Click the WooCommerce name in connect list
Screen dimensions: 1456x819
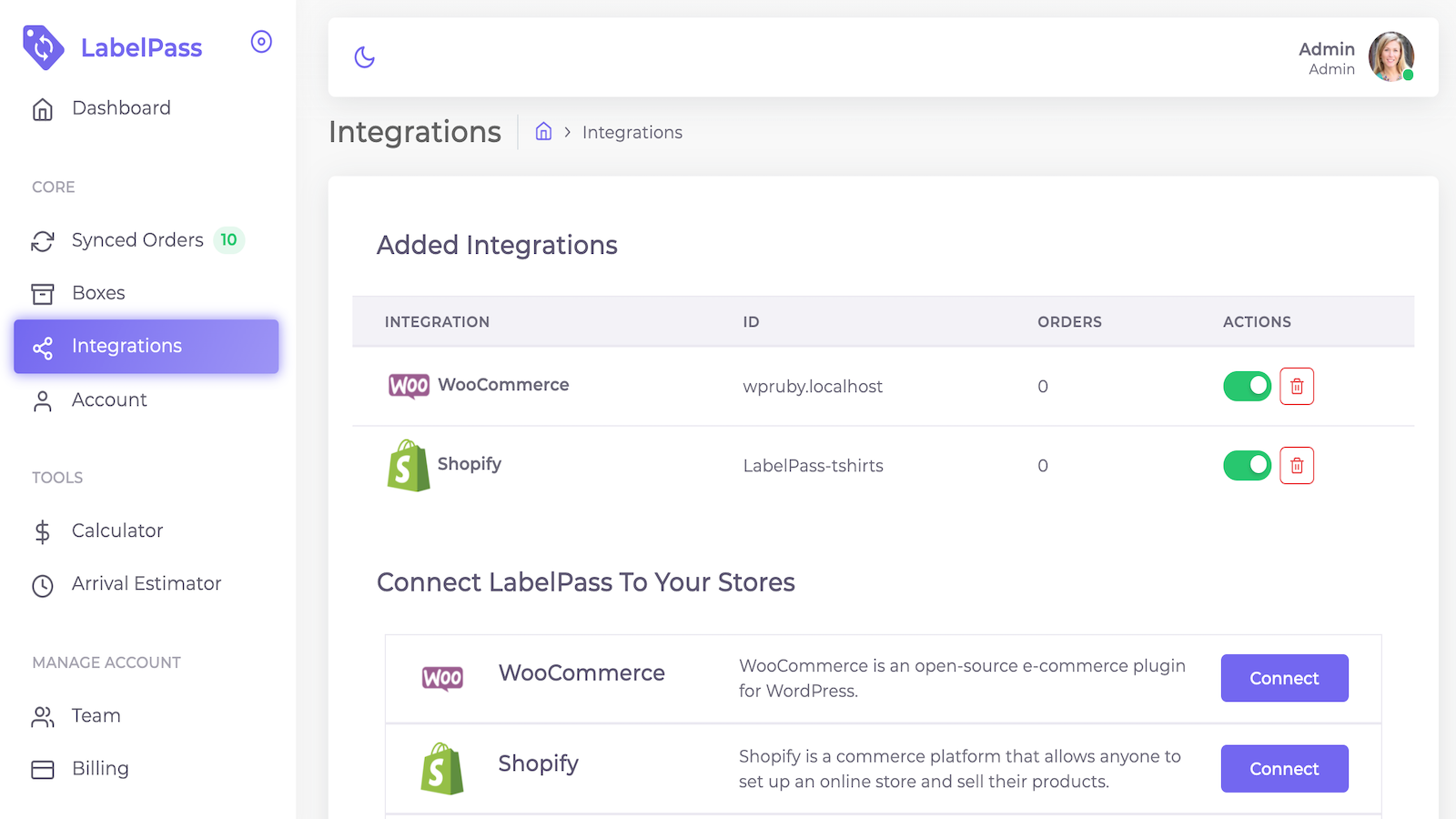[x=581, y=673]
